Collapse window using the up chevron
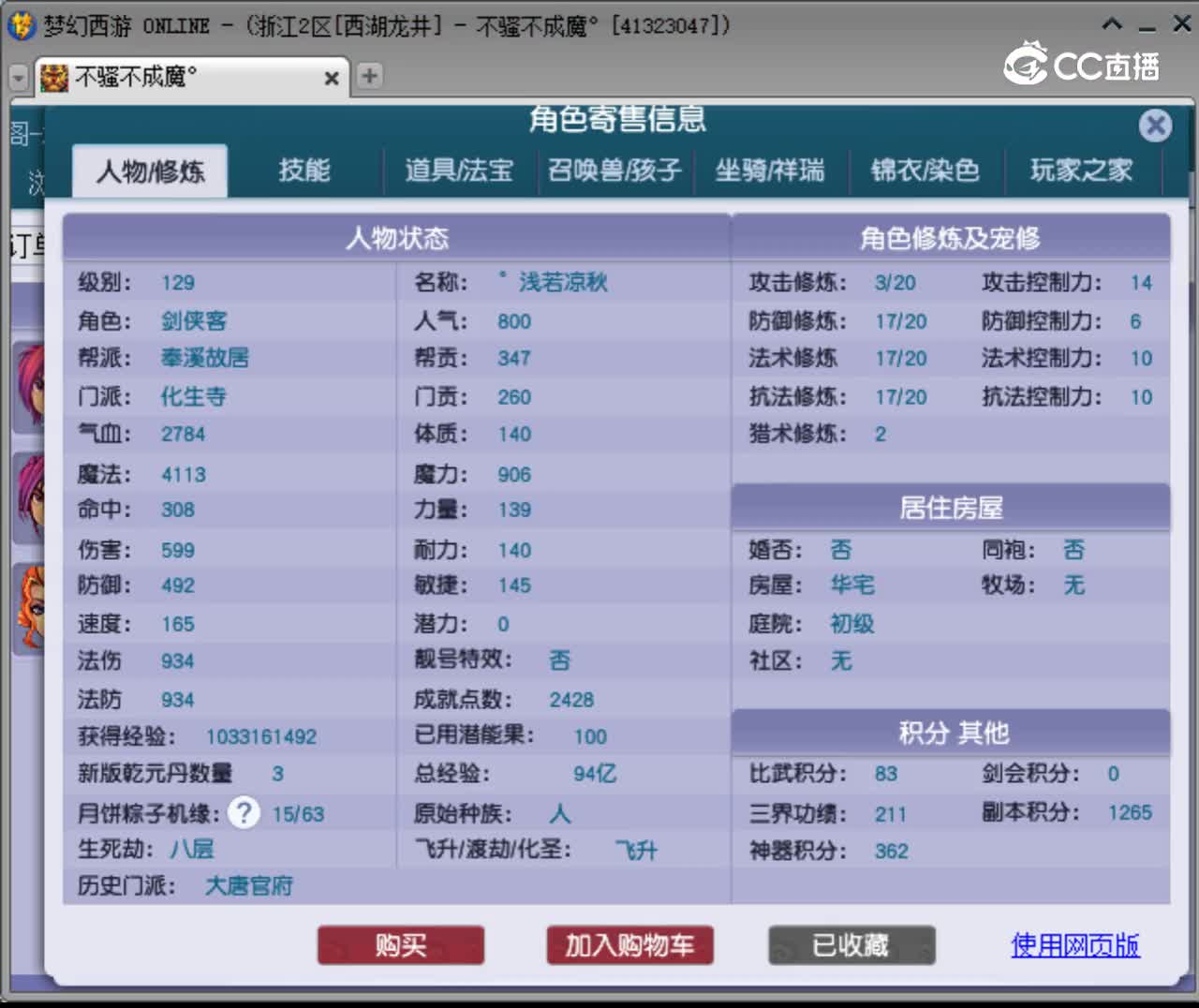This screenshot has width=1199, height=1008. 1112,25
